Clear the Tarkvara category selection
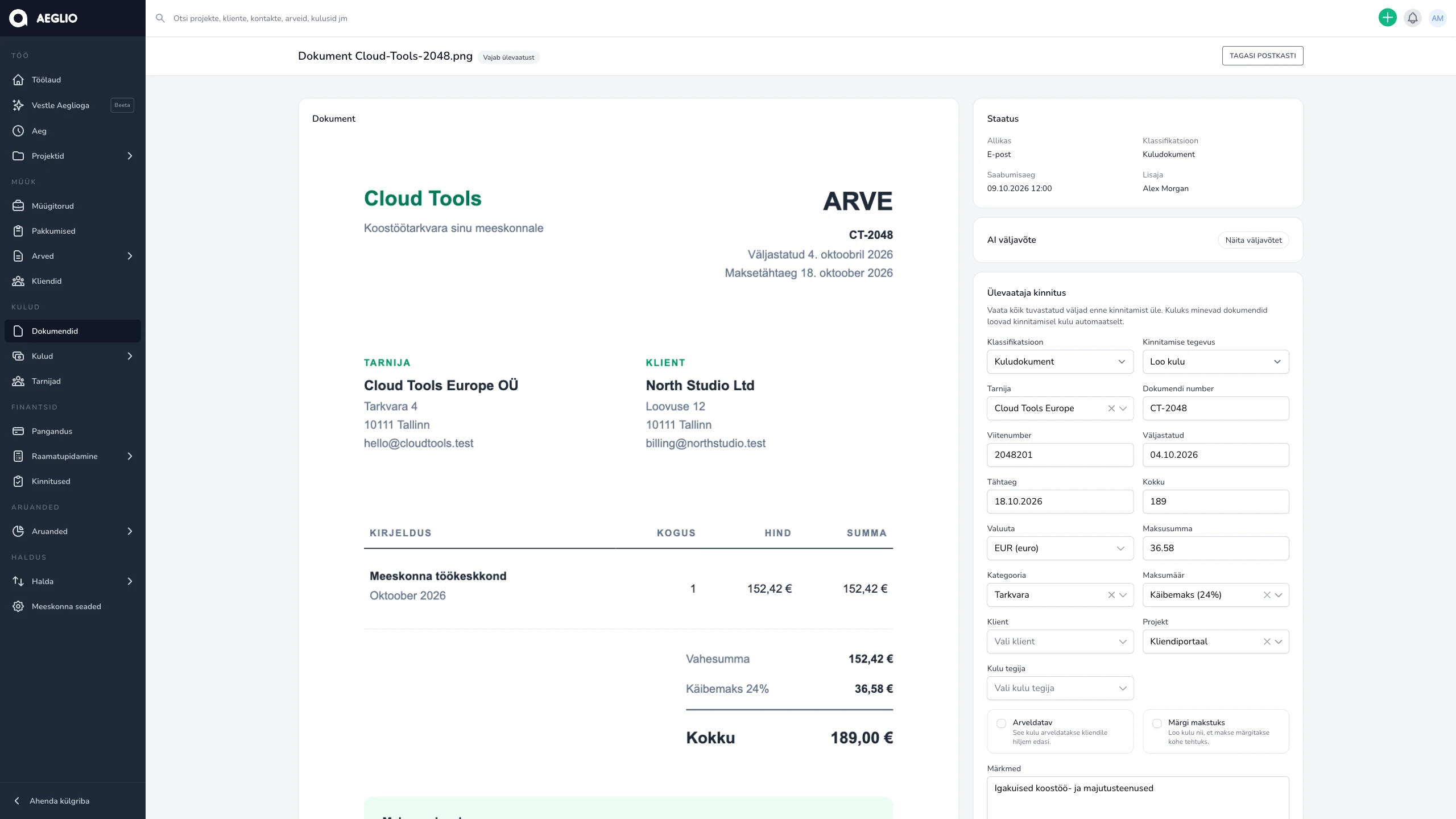 pos(1111,595)
